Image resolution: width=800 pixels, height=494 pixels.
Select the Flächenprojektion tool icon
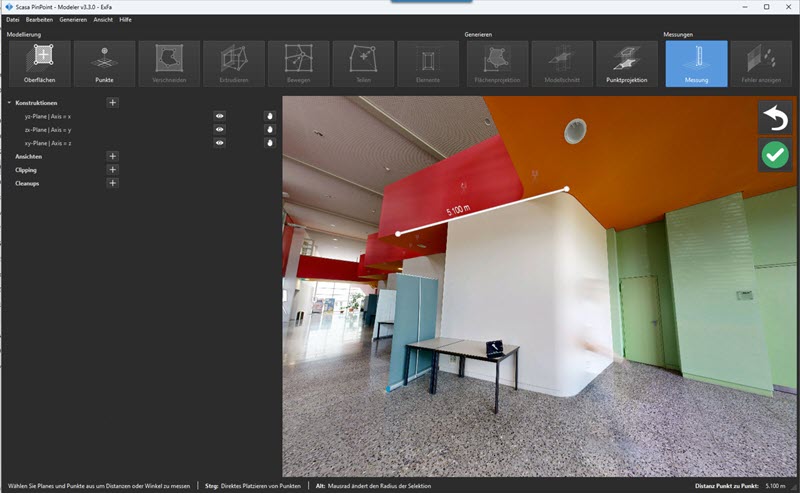click(497, 64)
